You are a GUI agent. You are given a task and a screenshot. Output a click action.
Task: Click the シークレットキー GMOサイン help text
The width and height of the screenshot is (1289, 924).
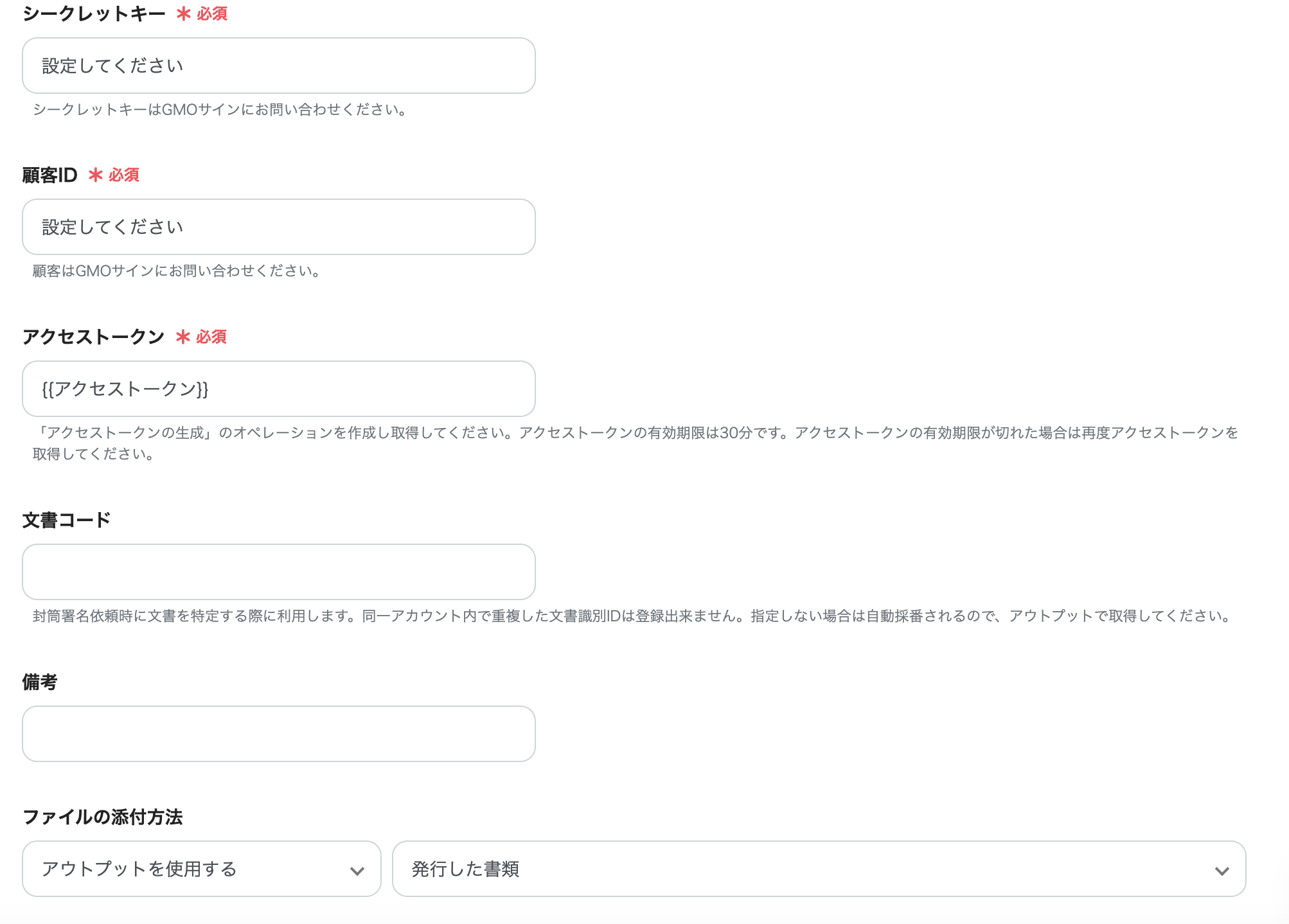pyautogui.click(x=220, y=110)
